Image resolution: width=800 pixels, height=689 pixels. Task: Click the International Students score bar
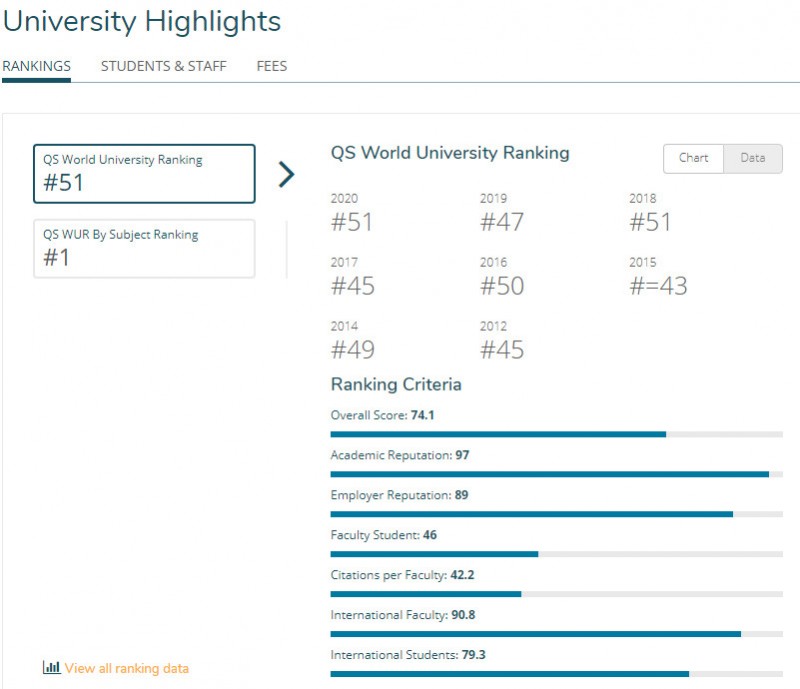(556, 673)
